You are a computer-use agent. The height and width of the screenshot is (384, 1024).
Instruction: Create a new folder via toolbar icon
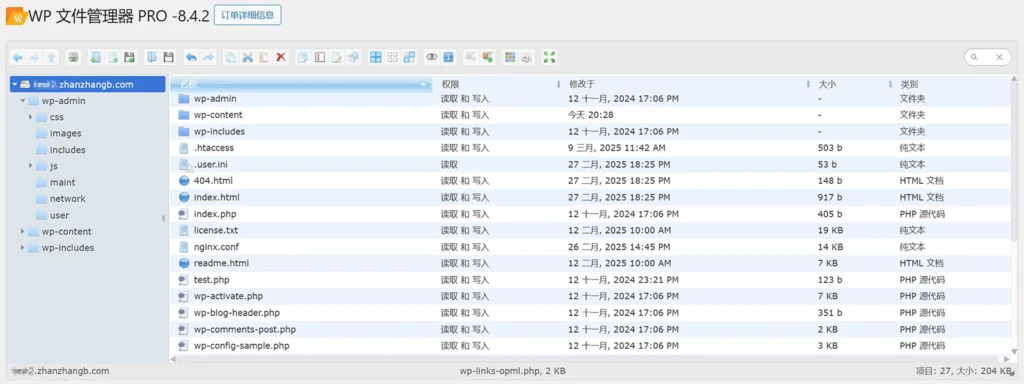coord(95,57)
